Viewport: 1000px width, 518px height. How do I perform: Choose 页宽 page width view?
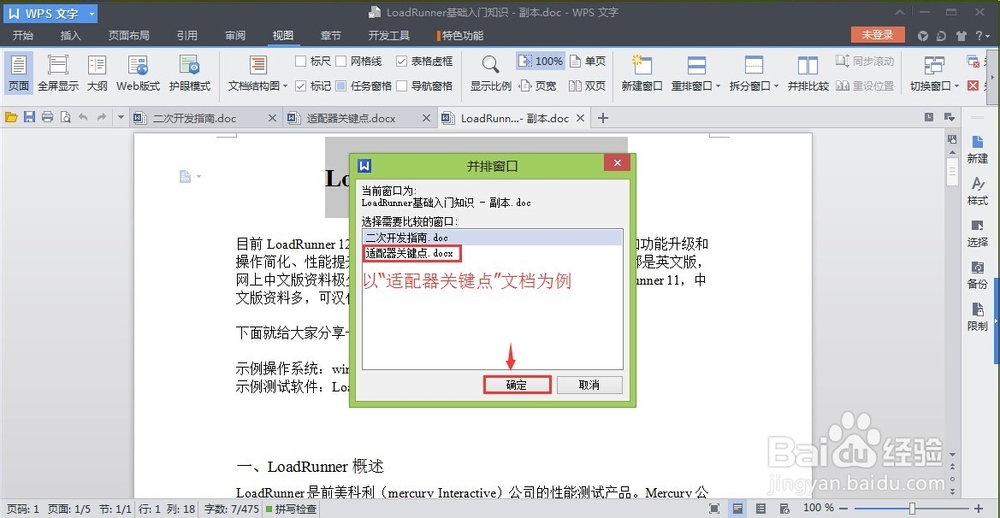538,85
